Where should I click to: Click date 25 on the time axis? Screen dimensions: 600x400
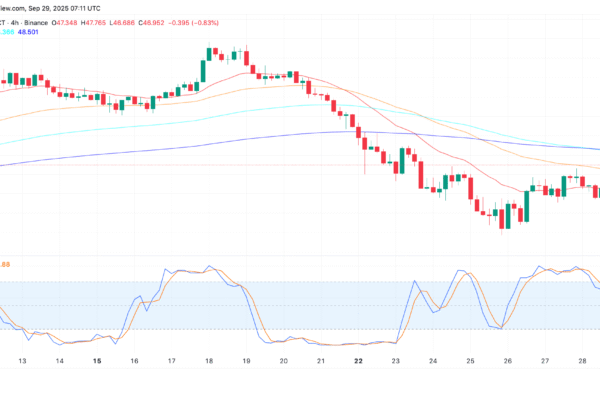(x=469, y=360)
